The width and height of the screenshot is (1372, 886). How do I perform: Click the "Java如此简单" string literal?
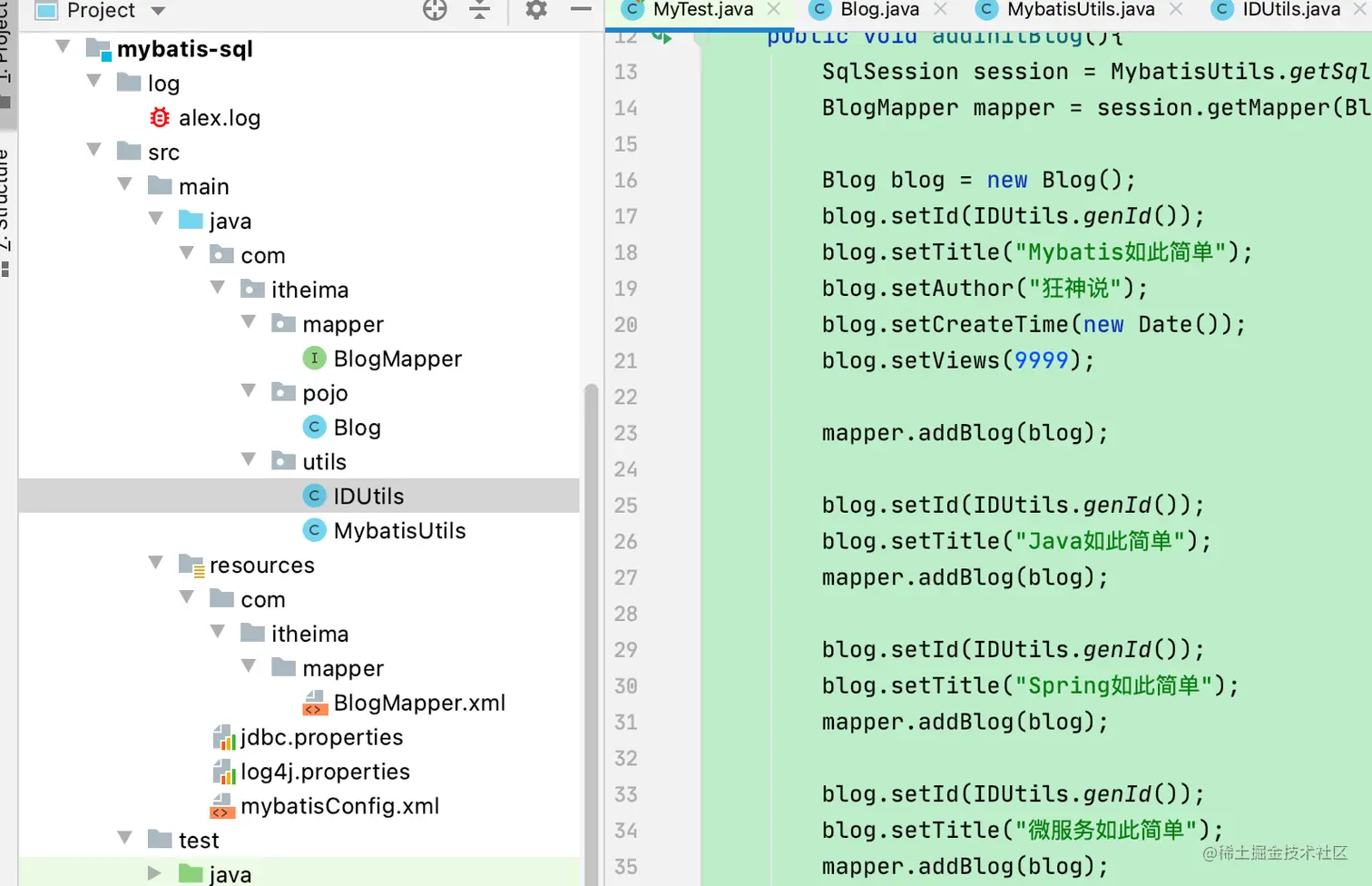1100,541
